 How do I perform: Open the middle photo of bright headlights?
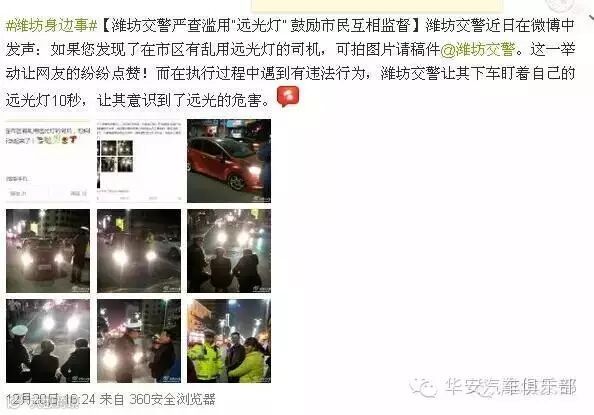[x=139, y=251]
